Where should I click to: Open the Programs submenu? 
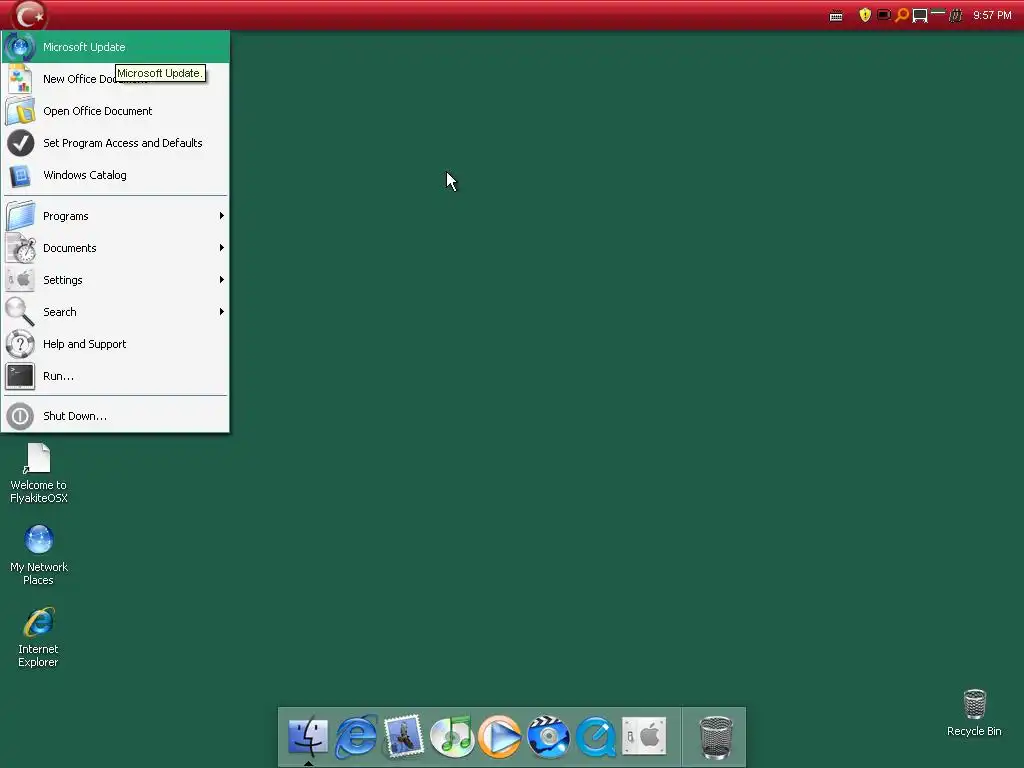point(116,216)
